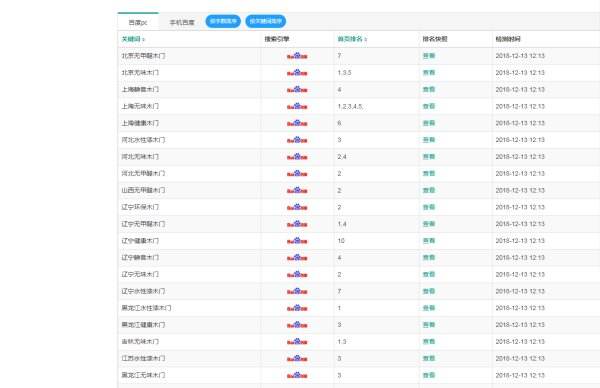Click the 搜索引擎 column header
Screen dimensions: 600x388
coord(277,39)
